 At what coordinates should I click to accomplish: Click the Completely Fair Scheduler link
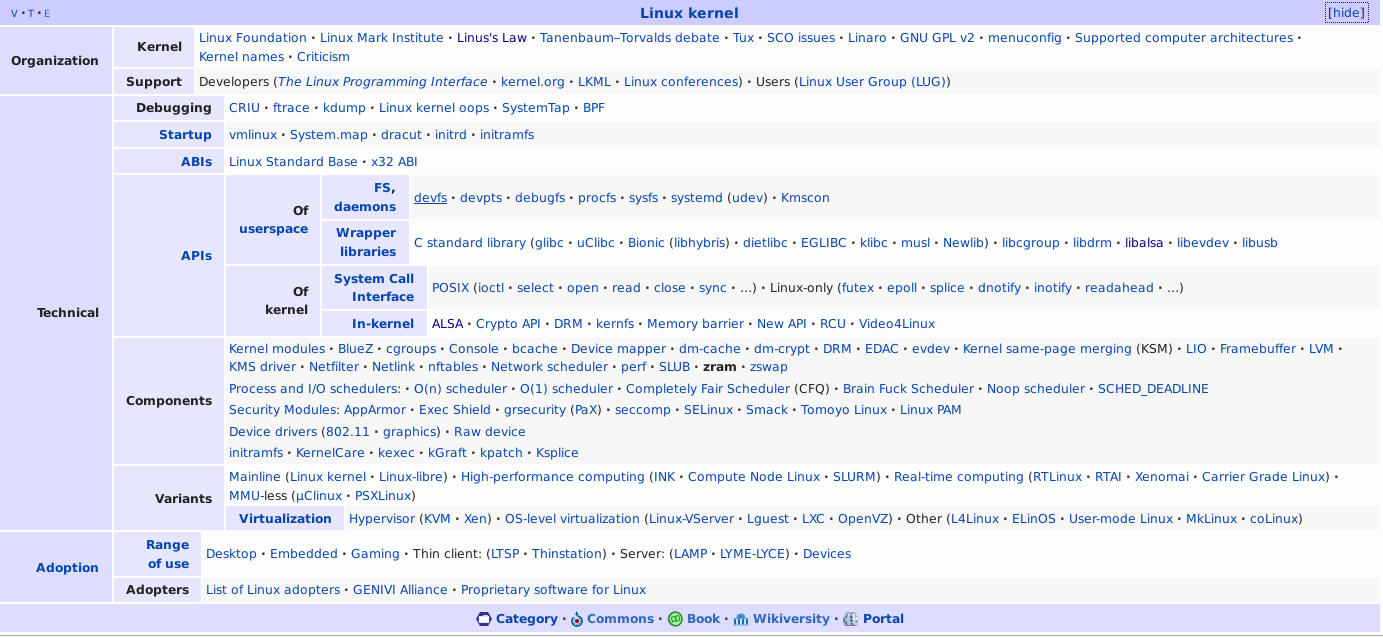[x=708, y=389]
